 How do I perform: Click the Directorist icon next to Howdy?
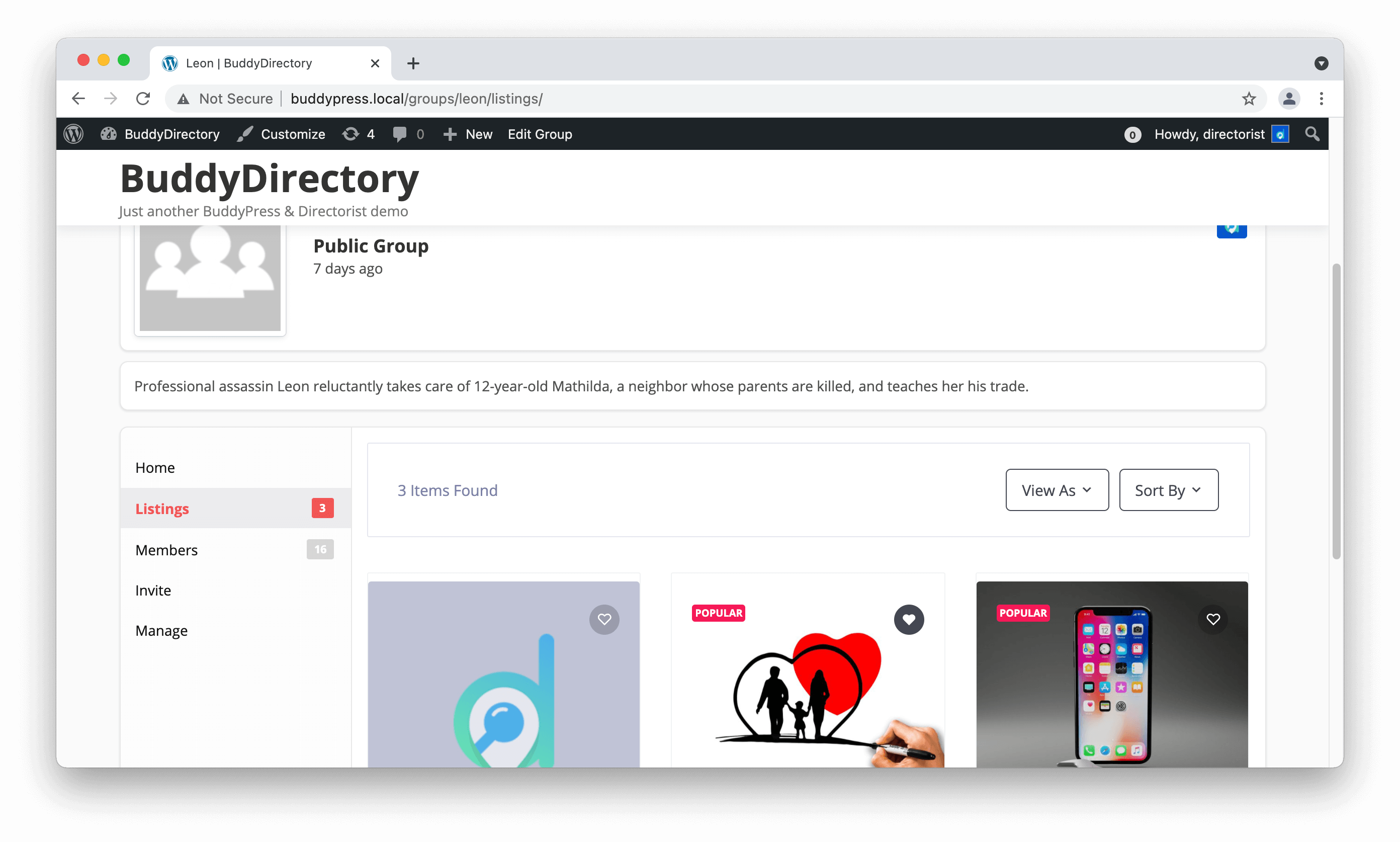point(1281,134)
